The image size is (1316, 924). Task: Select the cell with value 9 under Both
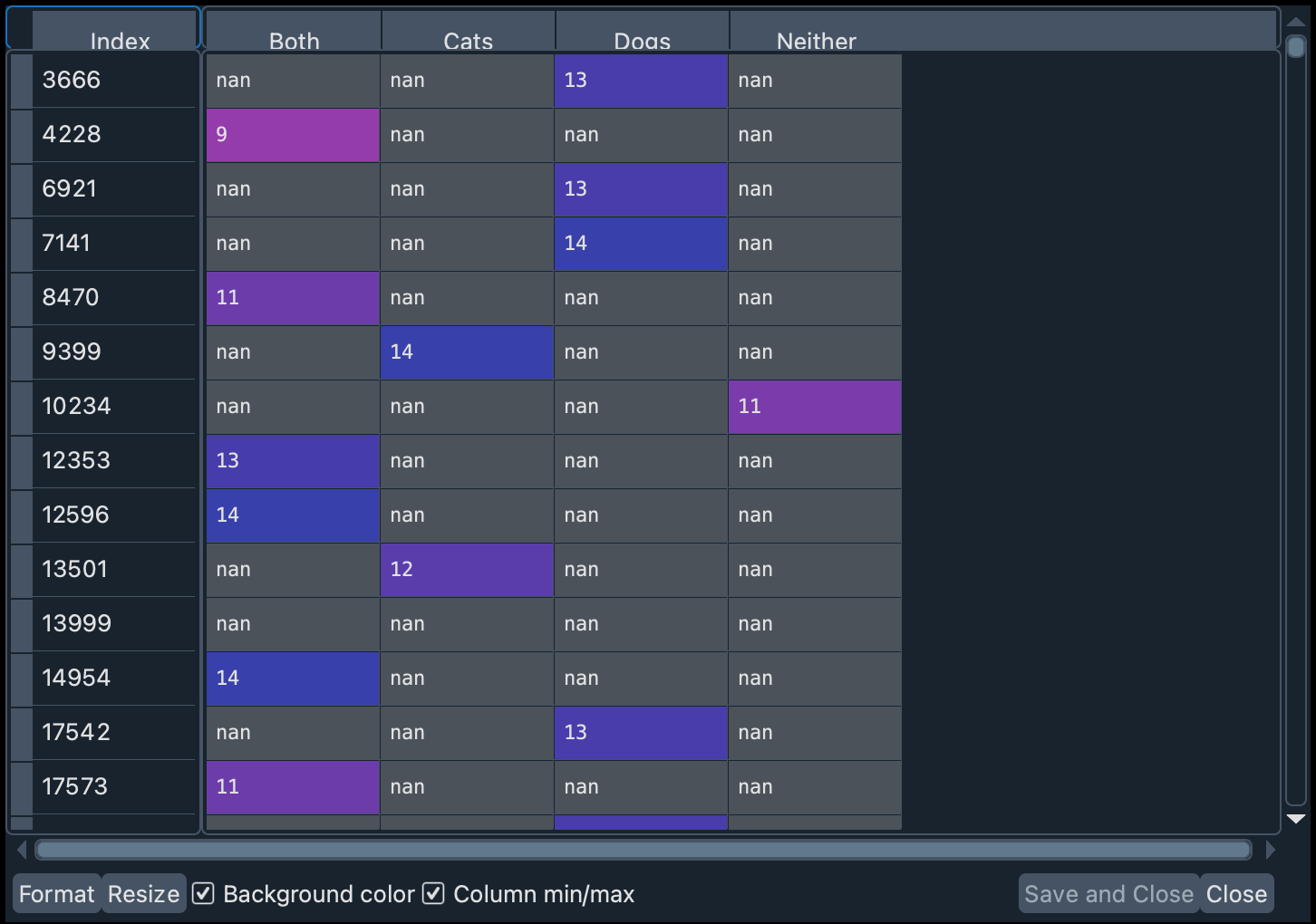click(292, 135)
